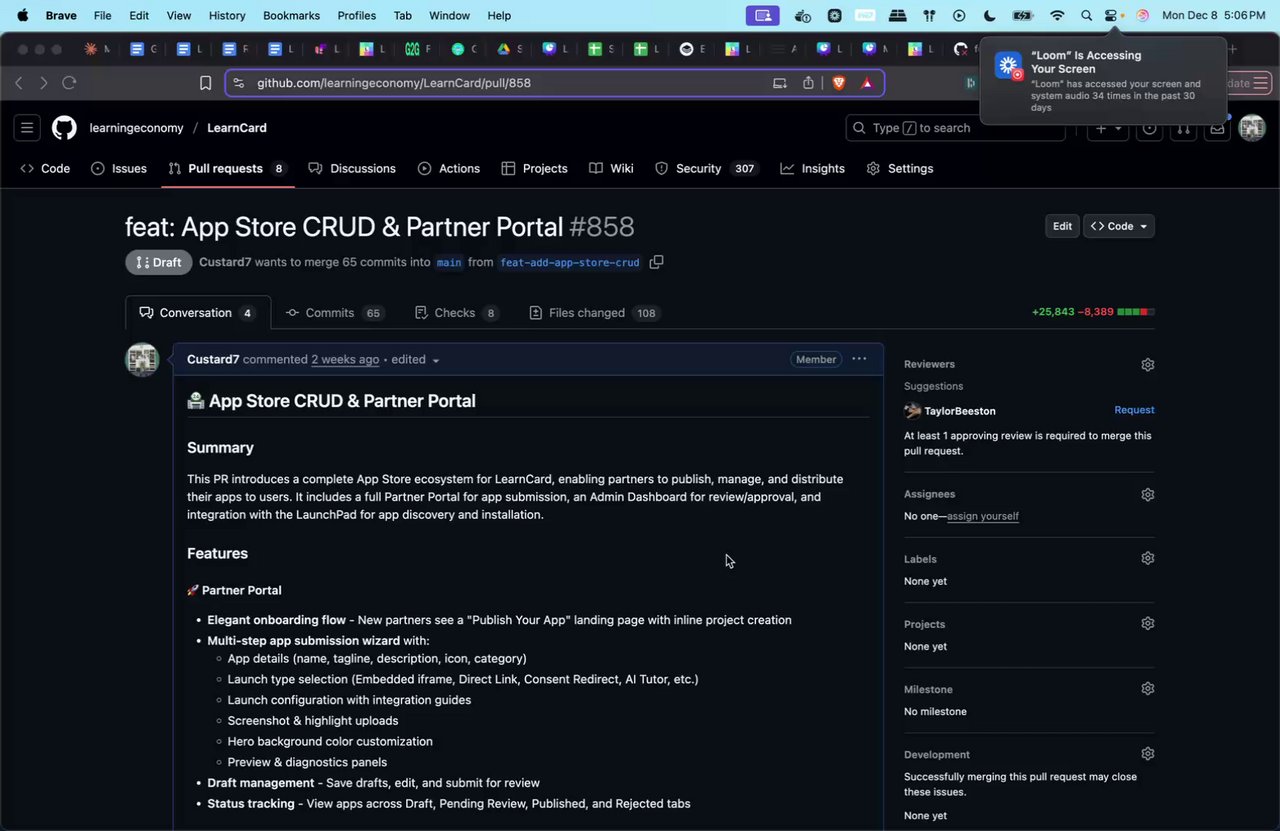The image size is (1280, 831).
Task: Click the Brave Rewards triangle icon
Action: tap(867, 83)
